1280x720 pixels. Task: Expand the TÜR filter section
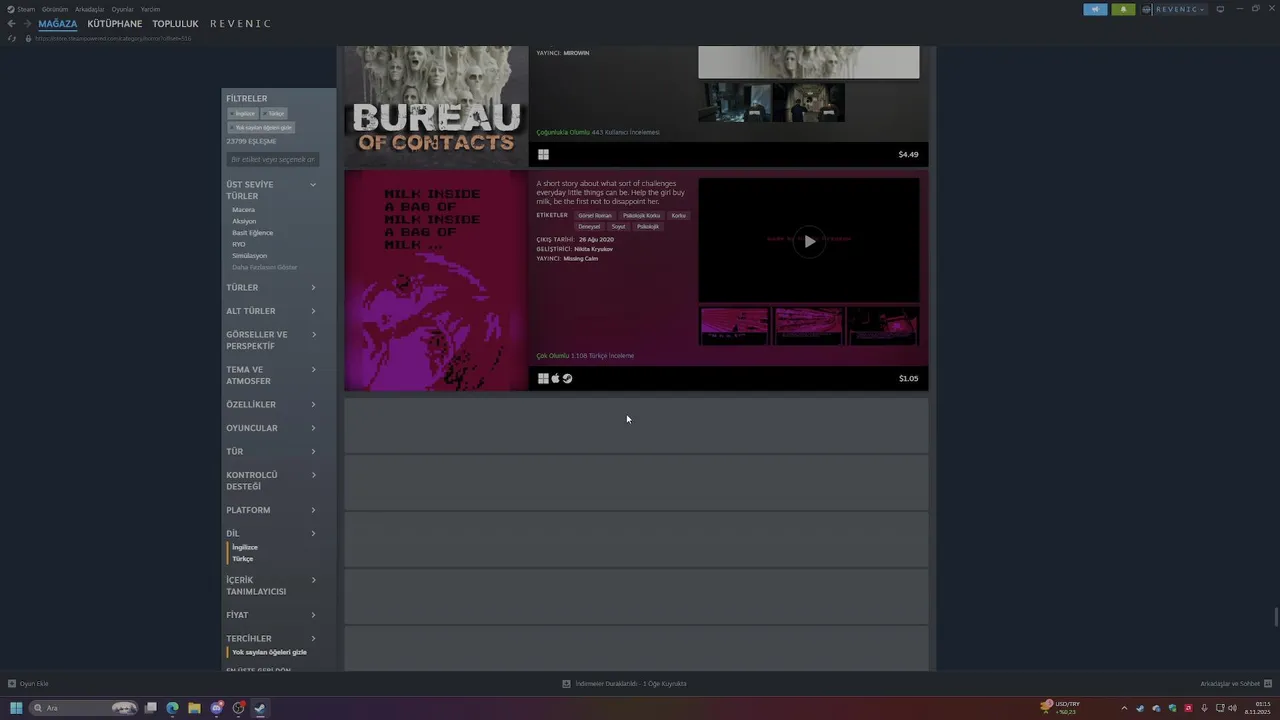(271, 452)
